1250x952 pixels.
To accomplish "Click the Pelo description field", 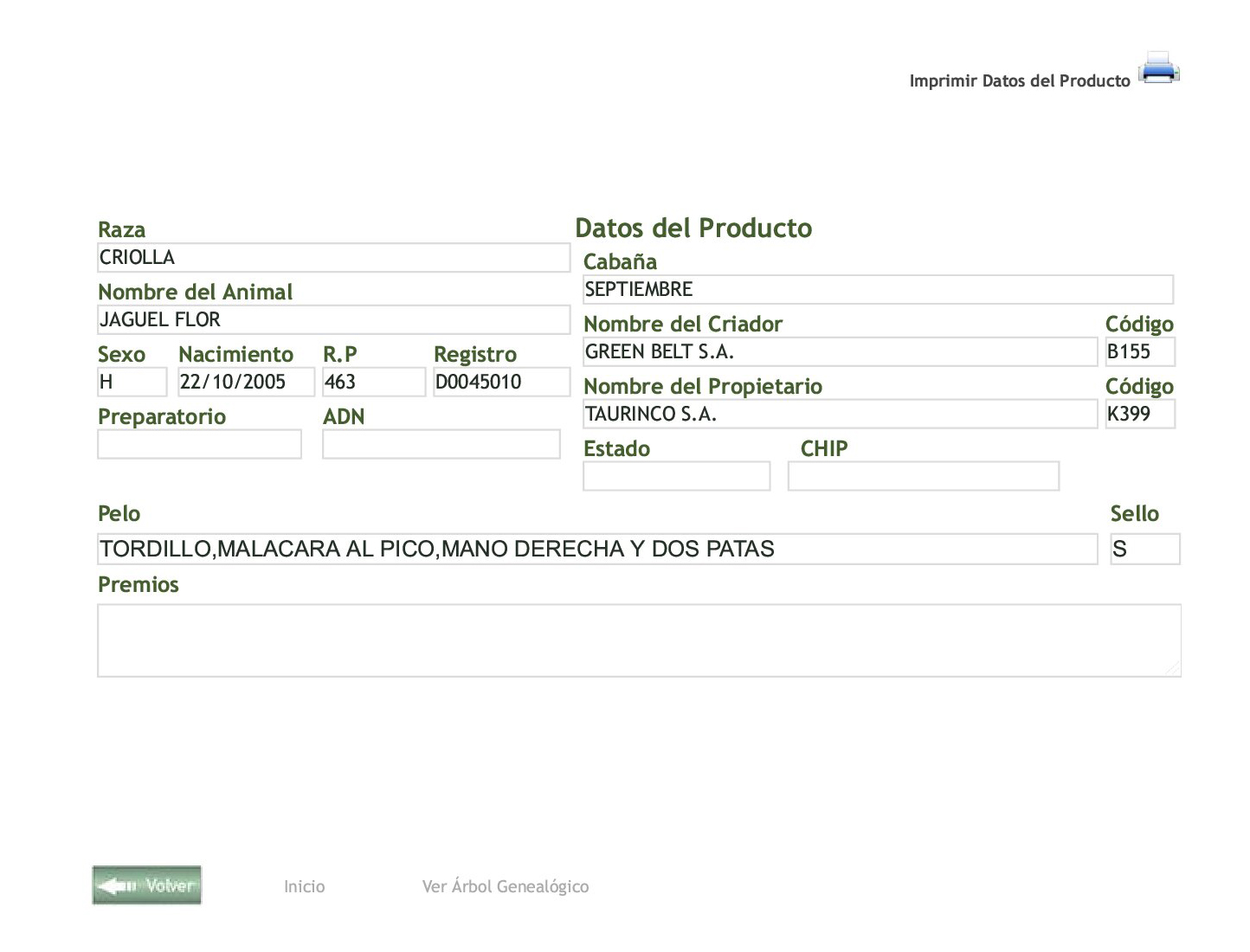I will coord(597,550).
